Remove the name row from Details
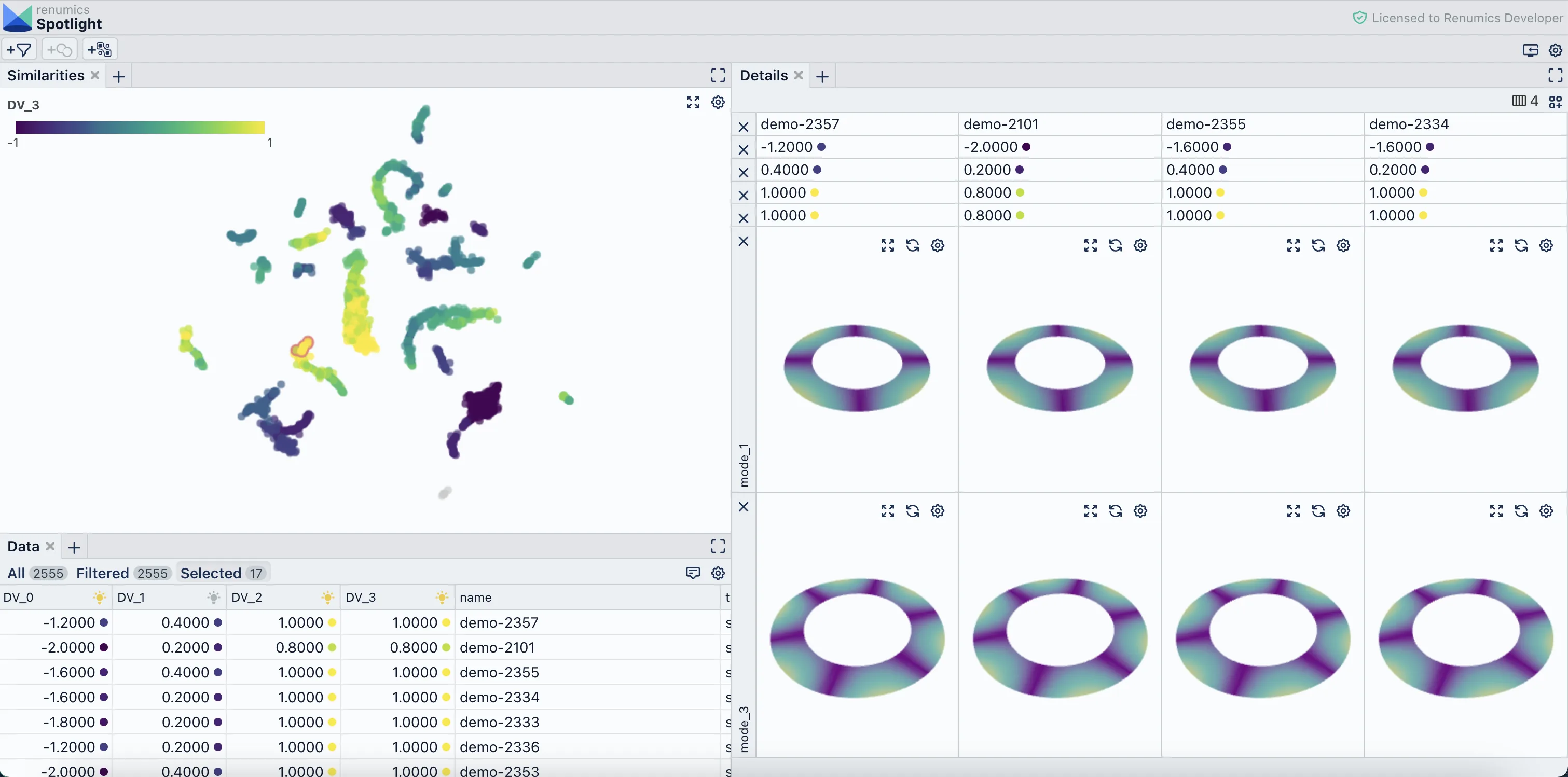 coord(743,127)
